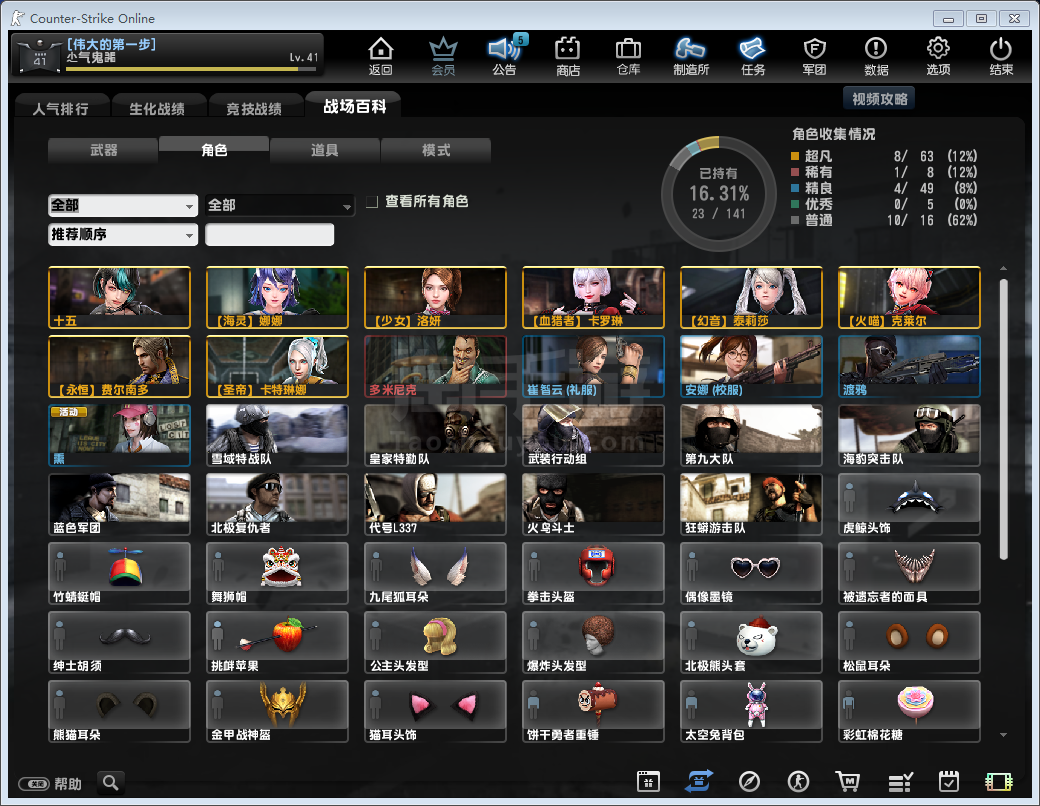The width and height of the screenshot is (1040, 806).
Task: Click the 返回 home icon
Action: pyautogui.click(x=381, y=56)
